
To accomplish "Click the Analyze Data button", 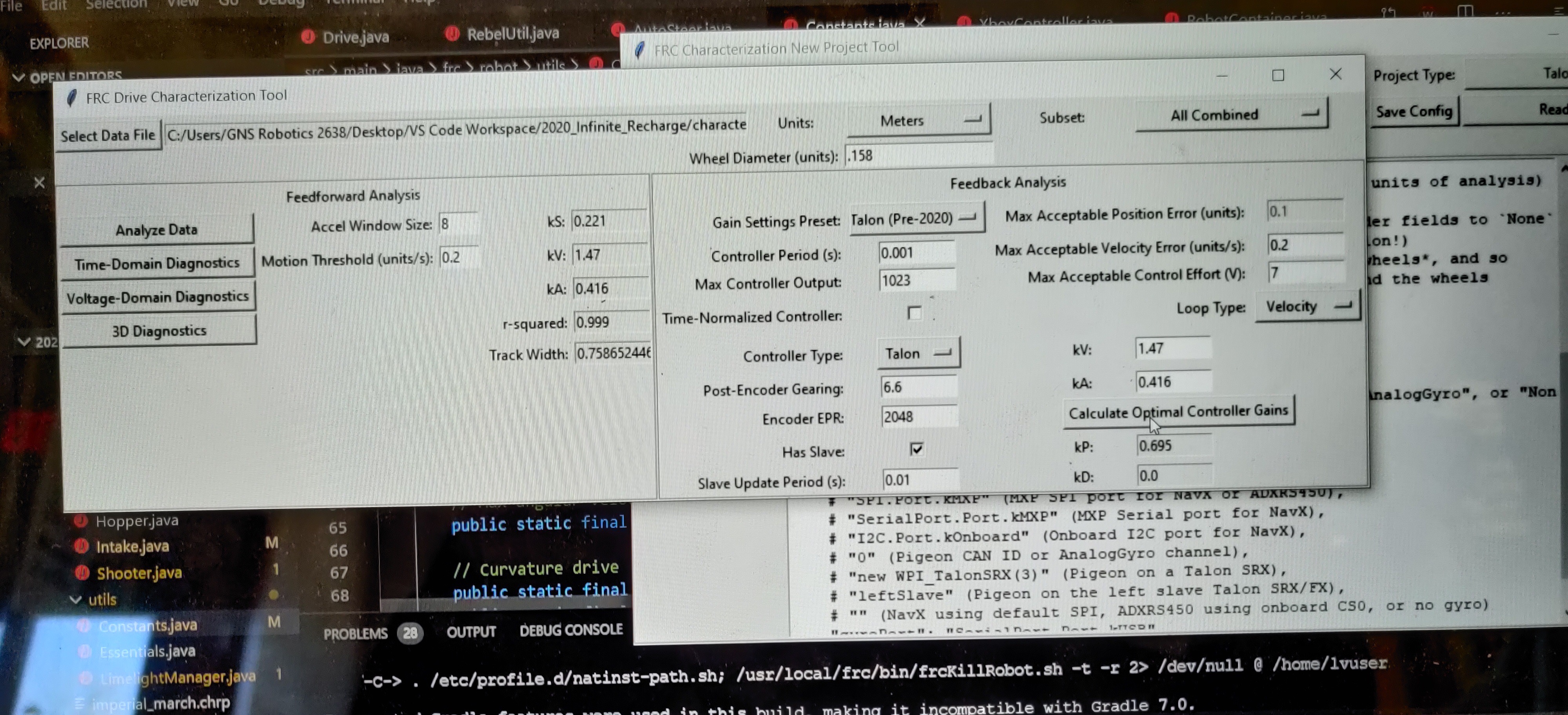I will (157, 229).
